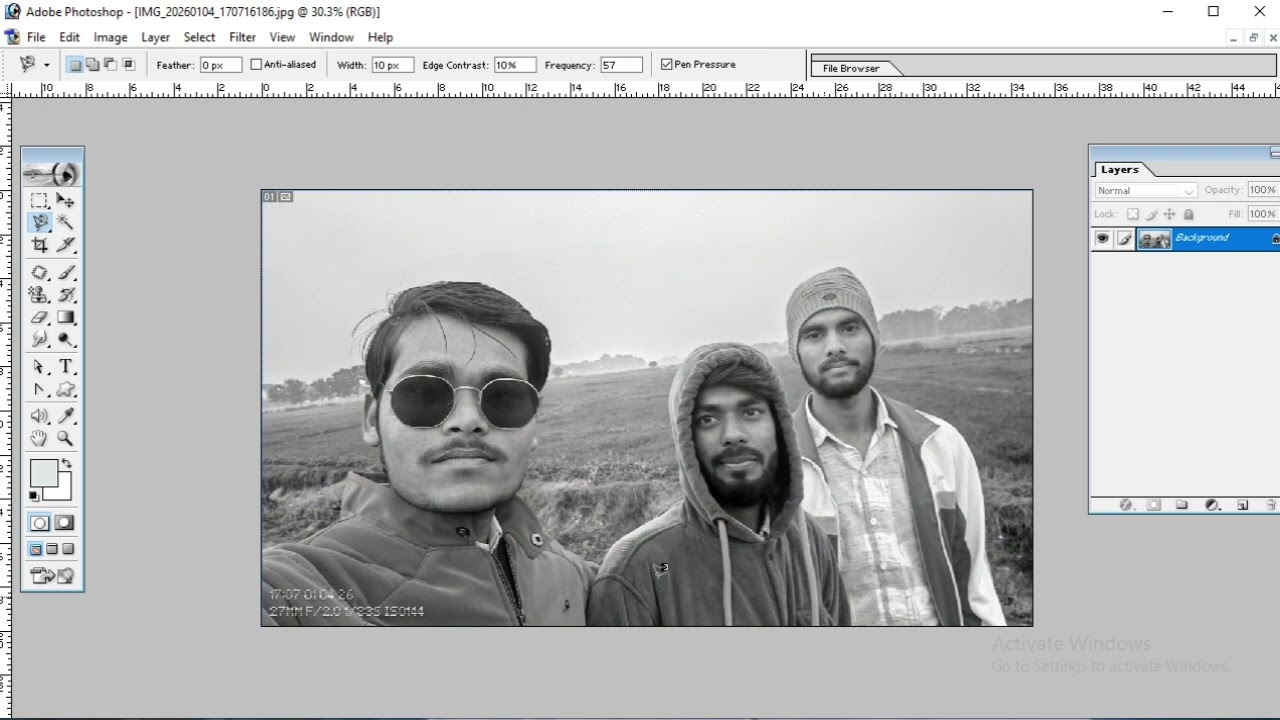Add a layer style in Layers panel

(1125, 505)
